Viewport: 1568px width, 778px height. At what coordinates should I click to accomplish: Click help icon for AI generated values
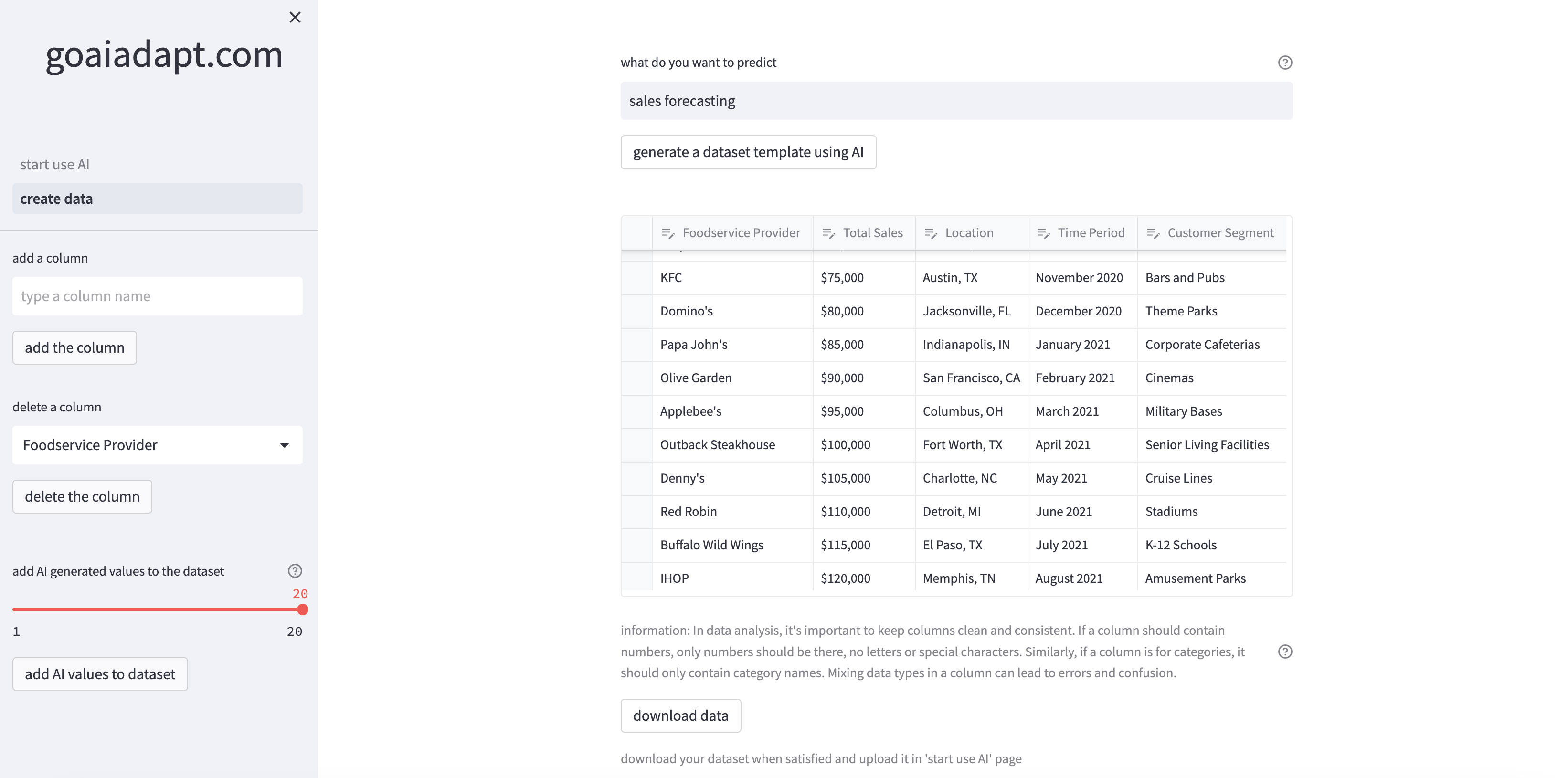(x=295, y=570)
